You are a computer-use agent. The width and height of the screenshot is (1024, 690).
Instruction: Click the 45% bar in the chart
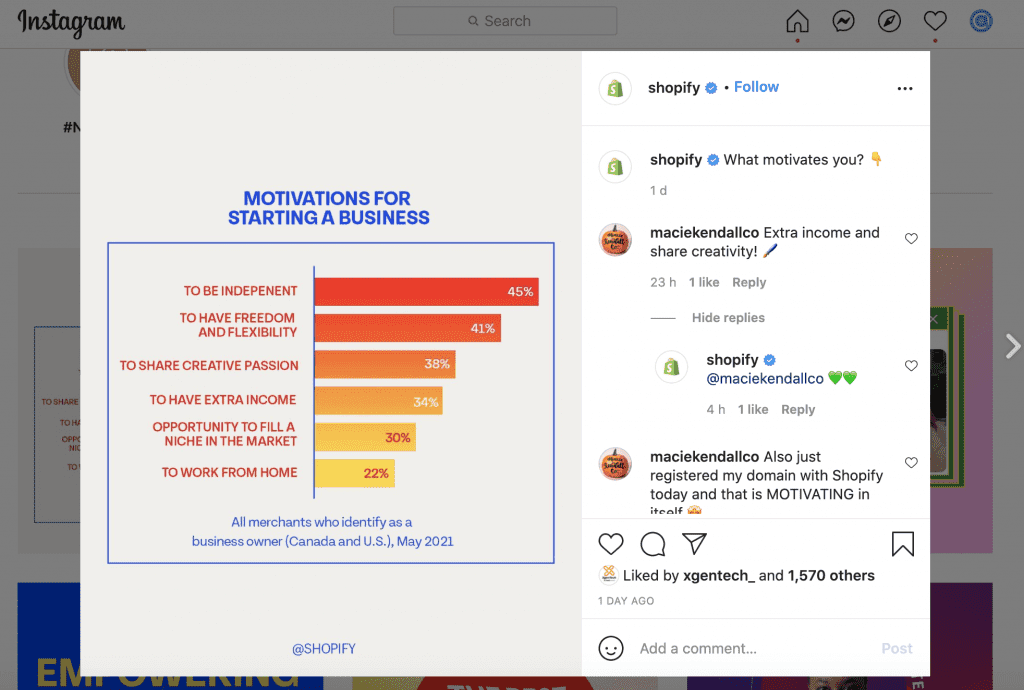click(426, 291)
